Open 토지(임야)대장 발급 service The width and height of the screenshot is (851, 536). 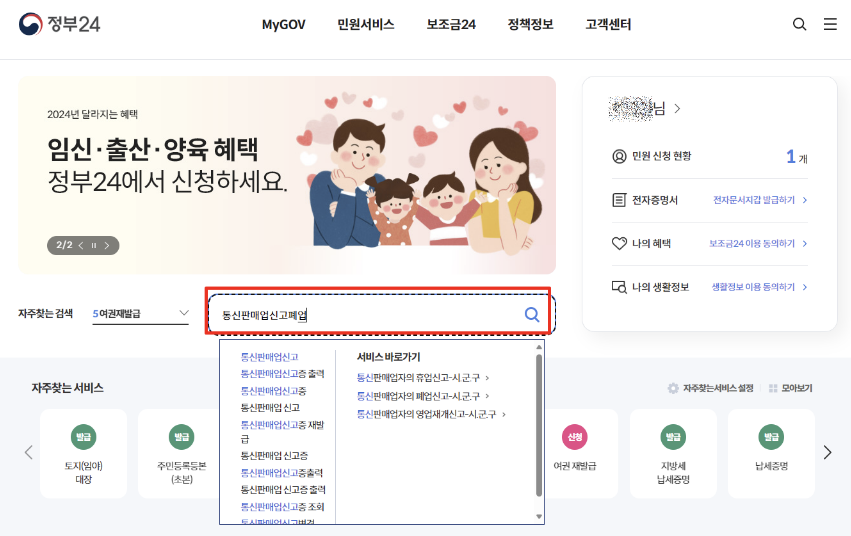pos(84,454)
